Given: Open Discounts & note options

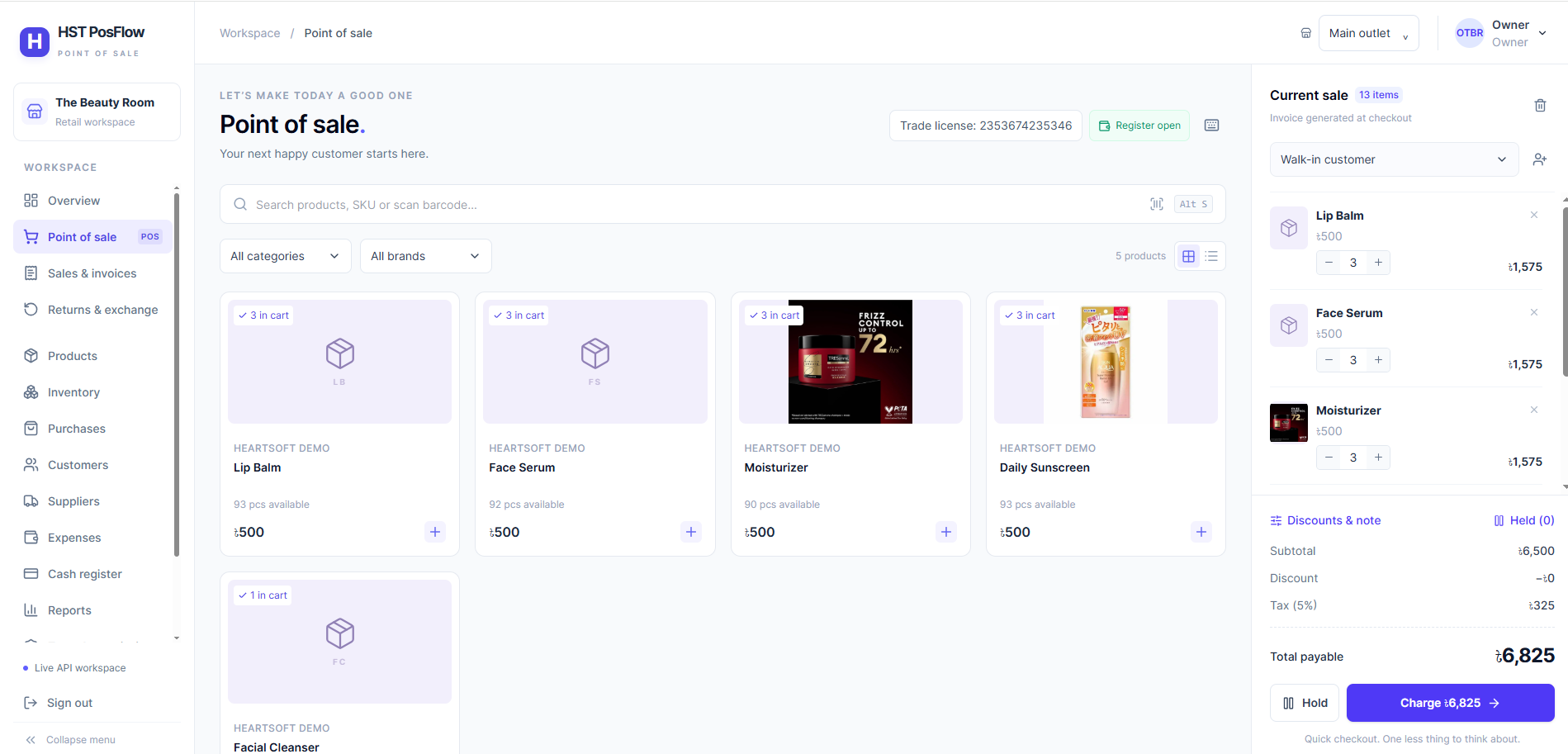Looking at the screenshot, I should click(1325, 520).
